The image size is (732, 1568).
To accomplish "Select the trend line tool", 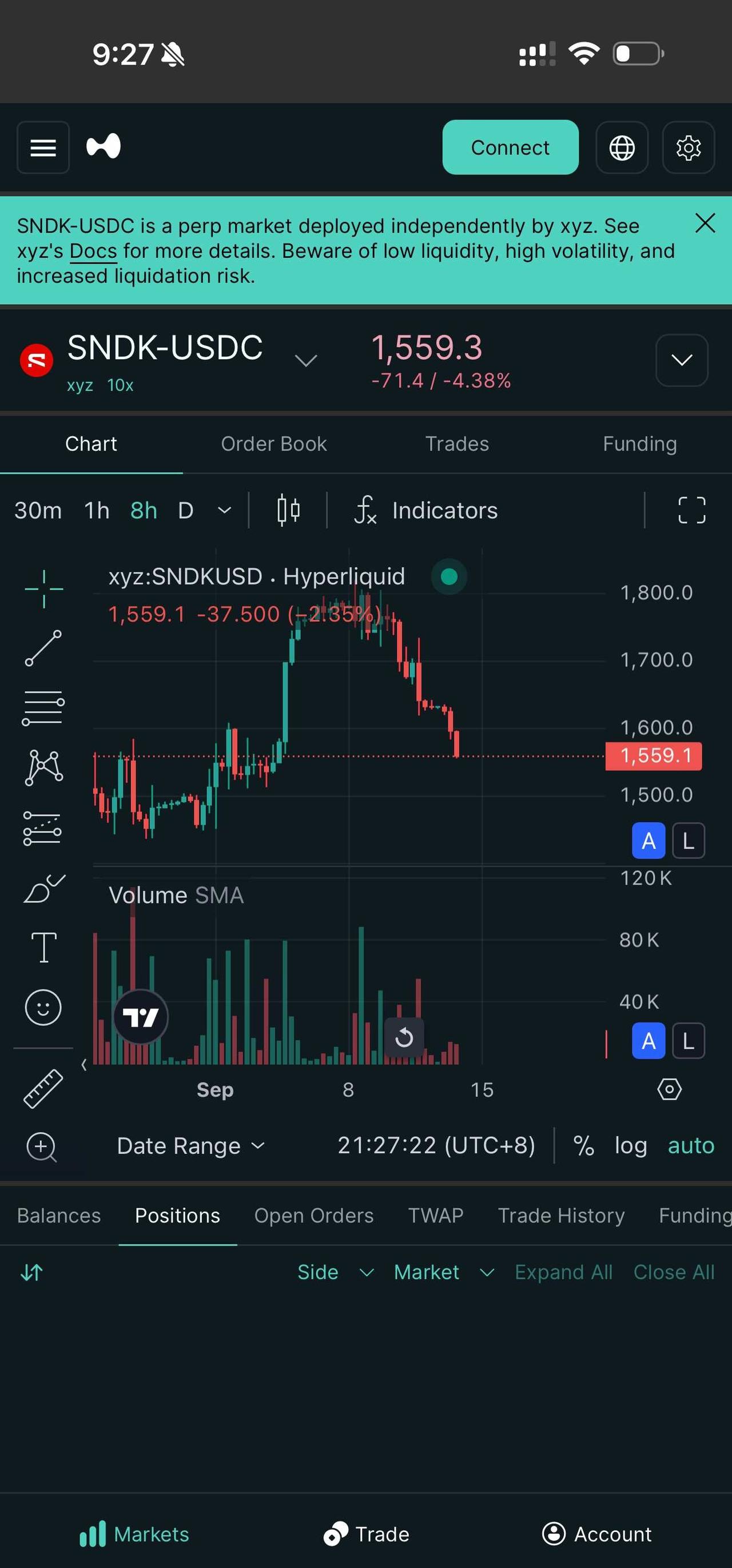I will [43, 648].
